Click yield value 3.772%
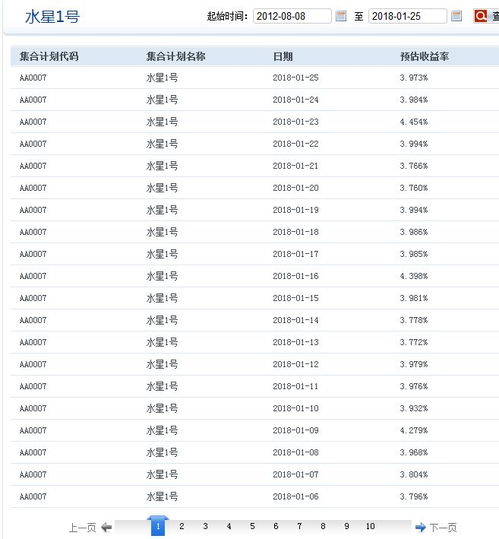499x539 pixels. [414, 342]
